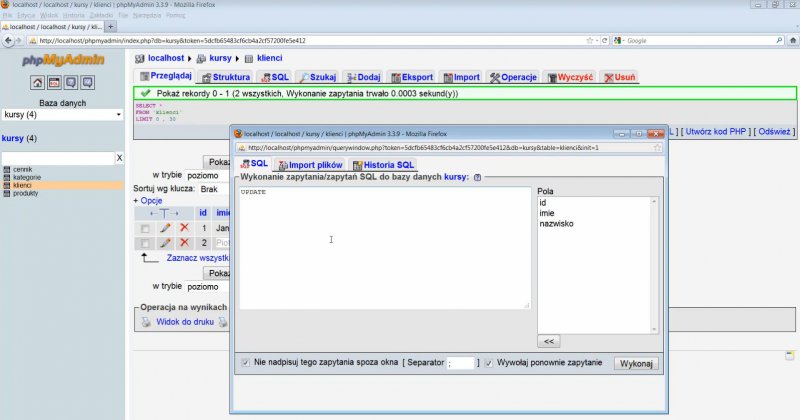The image size is (800, 420).
Task: Toggle 'Wywołaj ponownie zapytanie' checkbox
Action: click(488, 362)
